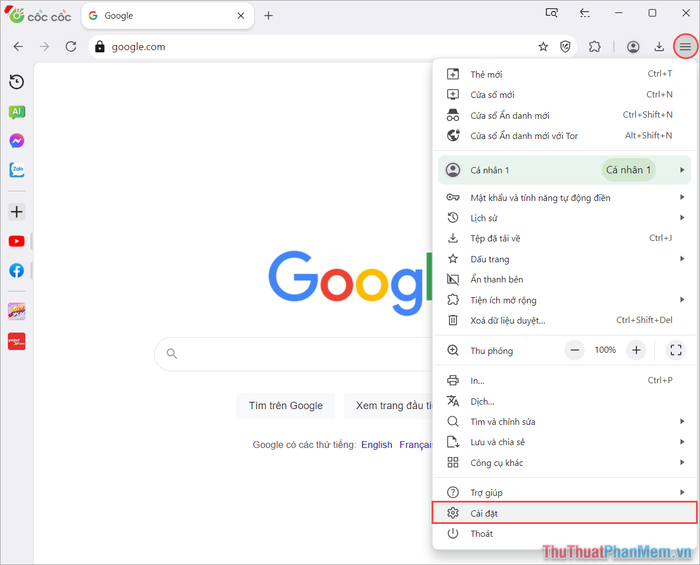
Task: Expand the 'Lịch sử' submenu
Action: point(564,218)
